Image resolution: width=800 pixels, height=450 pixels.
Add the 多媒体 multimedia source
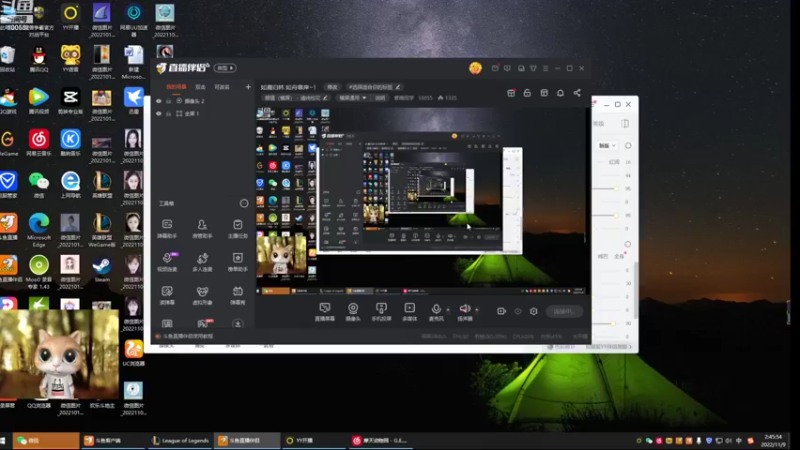410,311
